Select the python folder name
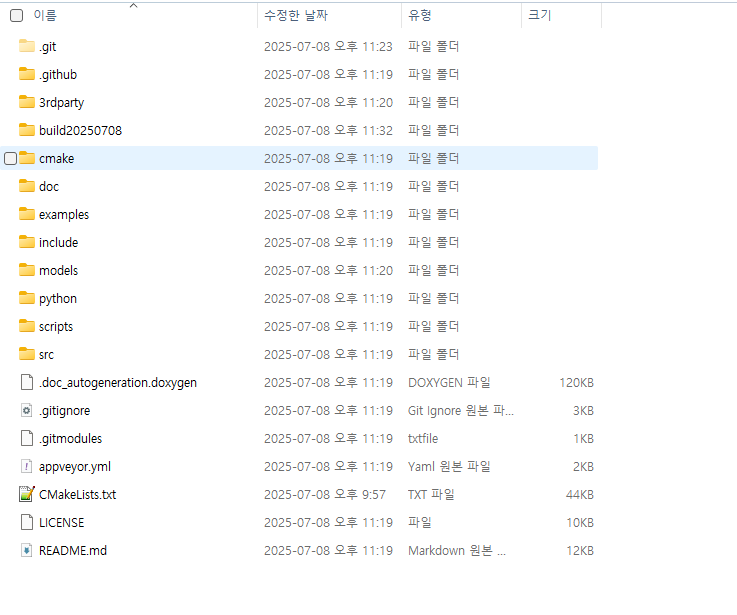This screenshot has width=737, height=615. 58,299
